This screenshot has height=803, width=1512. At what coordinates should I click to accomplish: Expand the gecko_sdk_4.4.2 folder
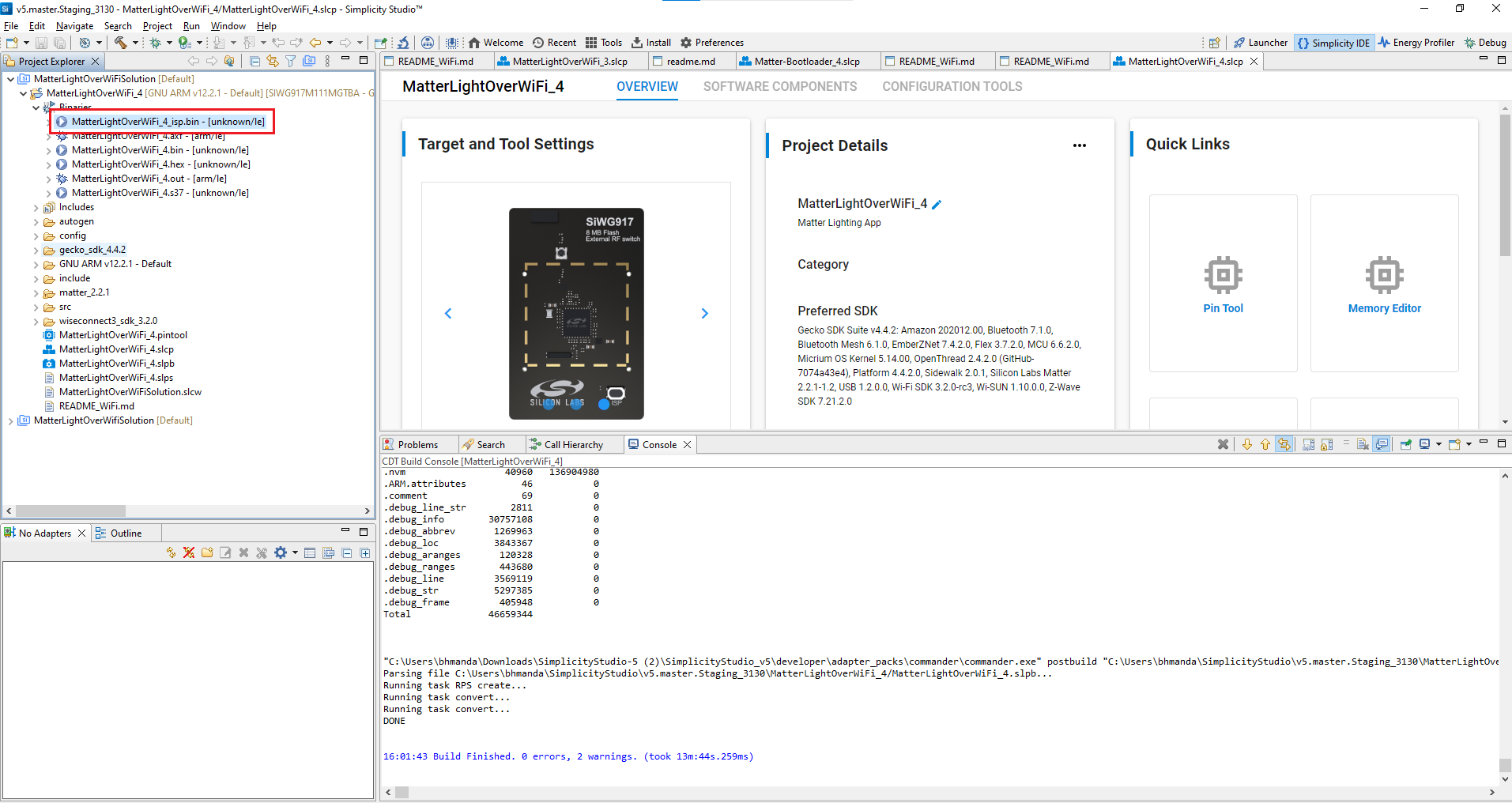click(x=36, y=250)
